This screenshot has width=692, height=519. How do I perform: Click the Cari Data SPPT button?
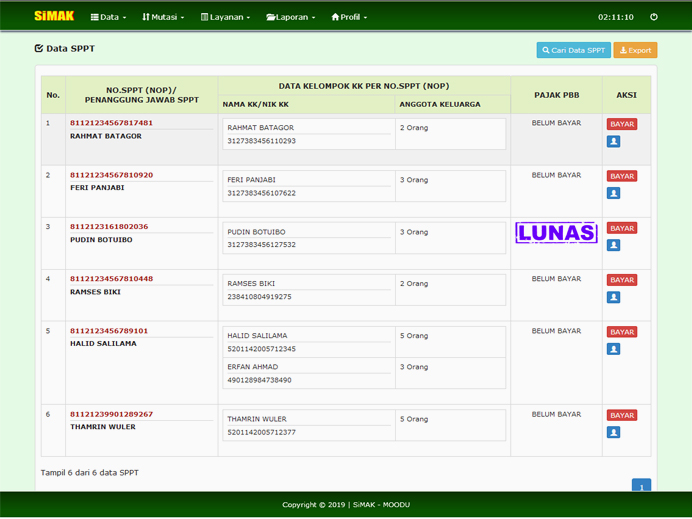573,50
